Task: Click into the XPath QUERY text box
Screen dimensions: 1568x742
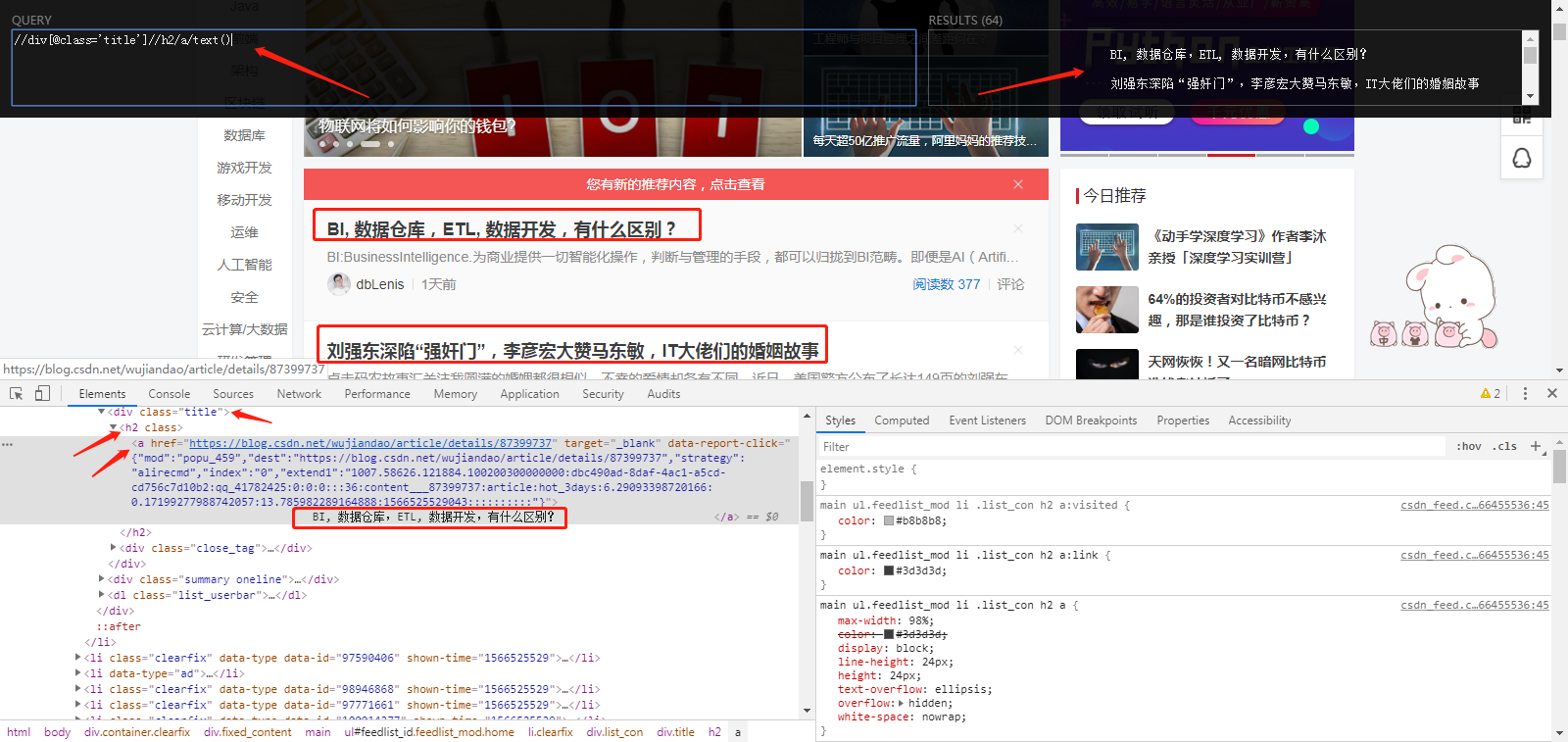Action: pos(464,67)
